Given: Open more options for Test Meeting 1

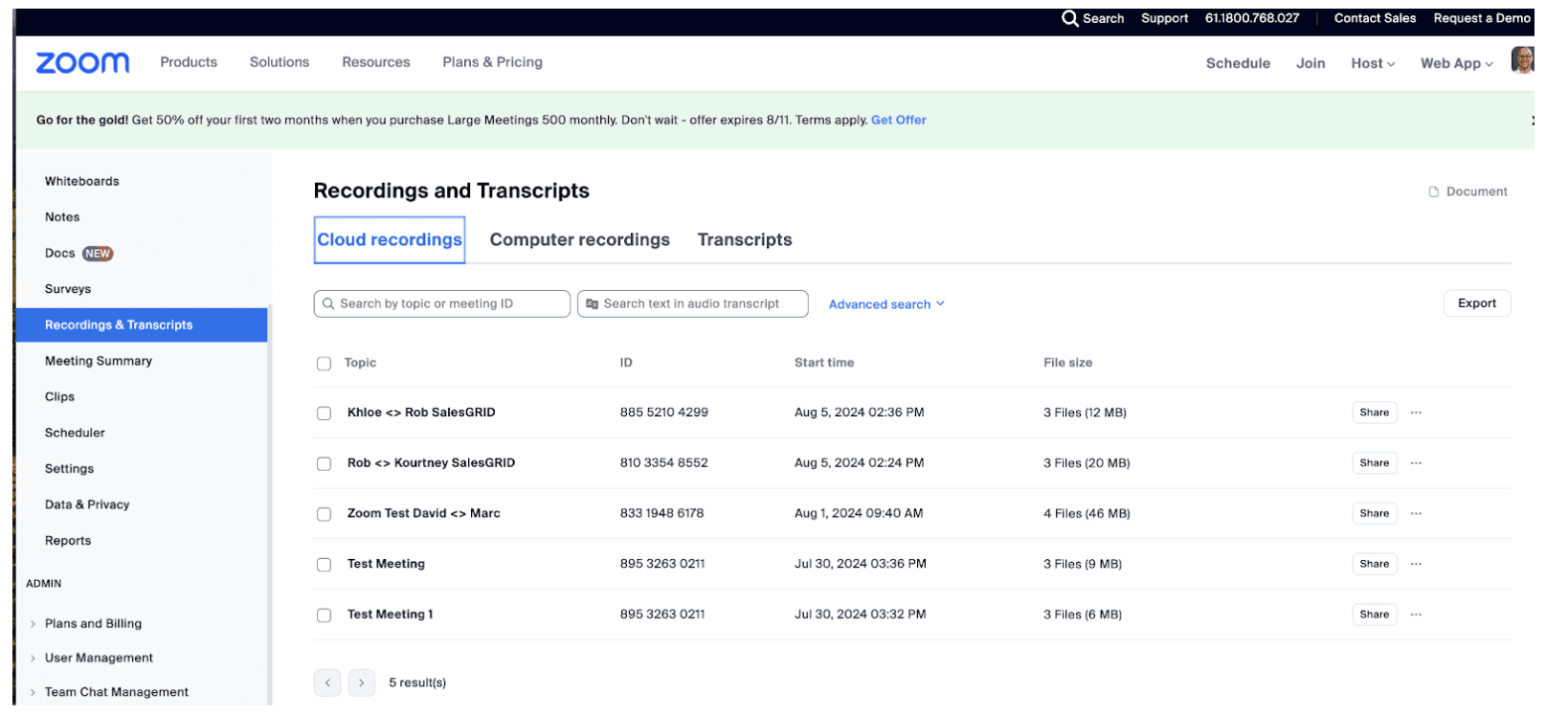Looking at the screenshot, I should pyautogui.click(x=1416, y=615).
